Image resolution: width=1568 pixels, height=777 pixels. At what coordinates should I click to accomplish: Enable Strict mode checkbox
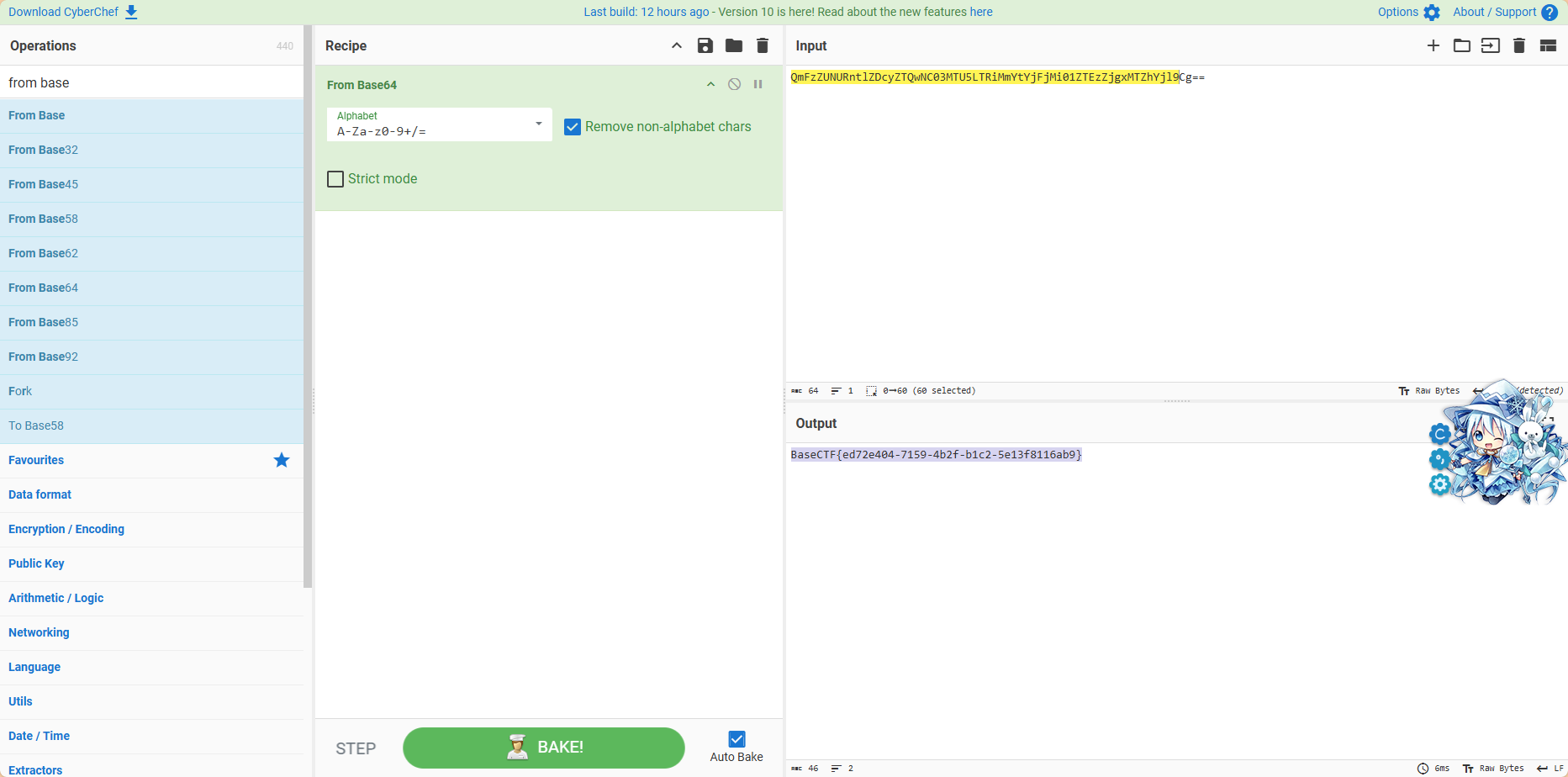point(335,179)
